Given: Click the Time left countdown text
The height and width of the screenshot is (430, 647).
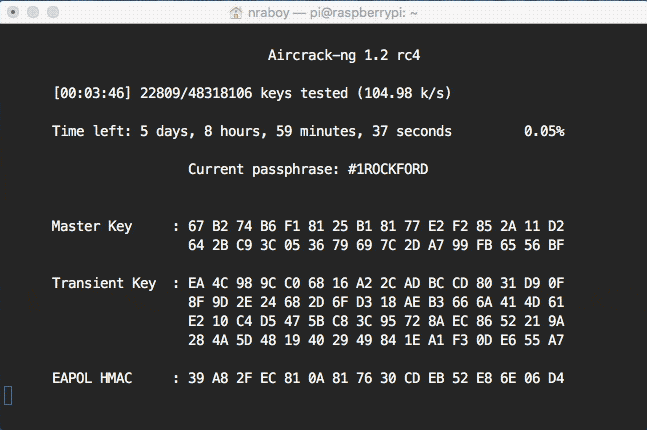Looking at the screenshot, I should 252,131.
